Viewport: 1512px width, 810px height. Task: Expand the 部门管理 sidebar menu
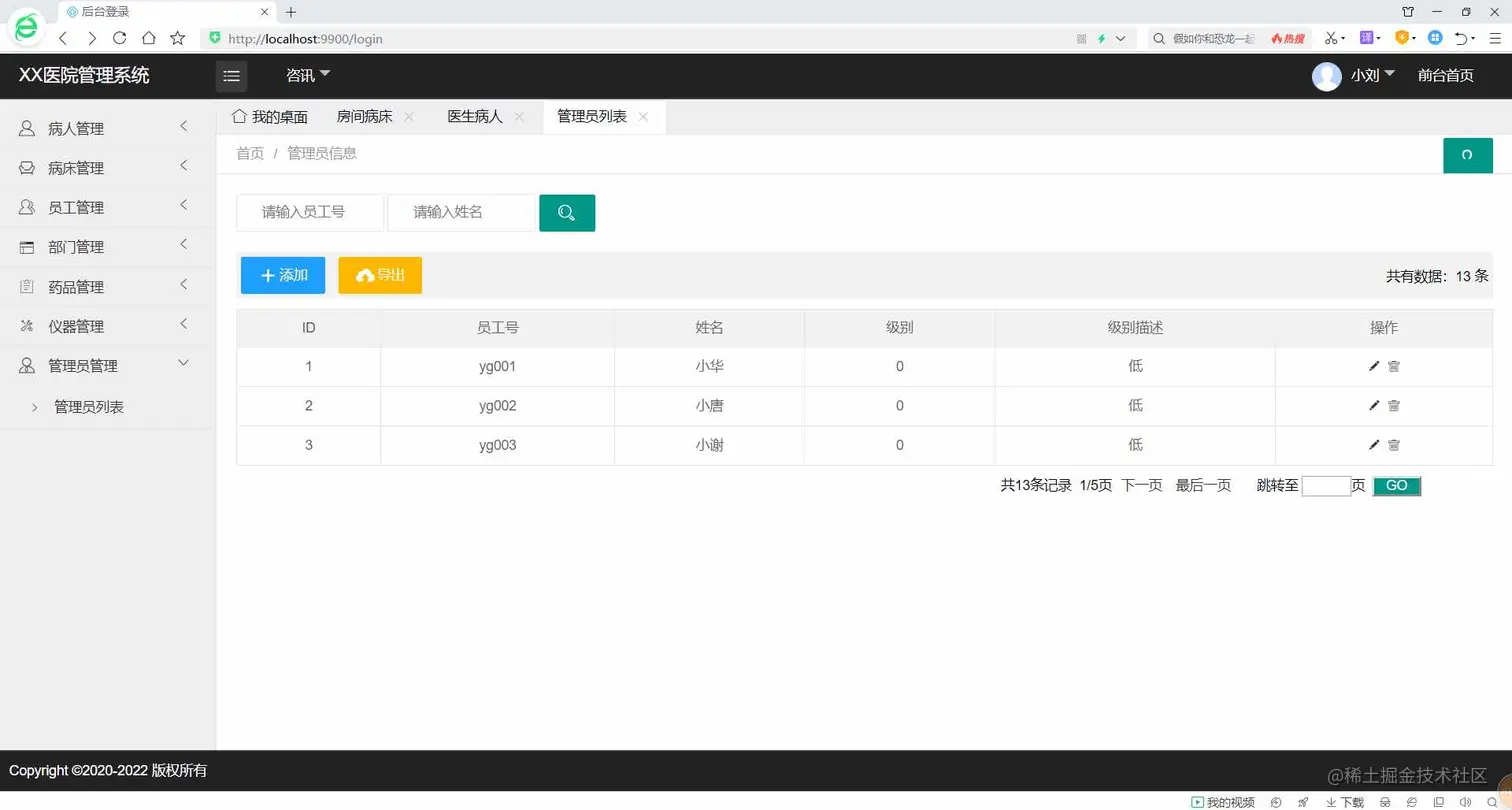(108, 246)
